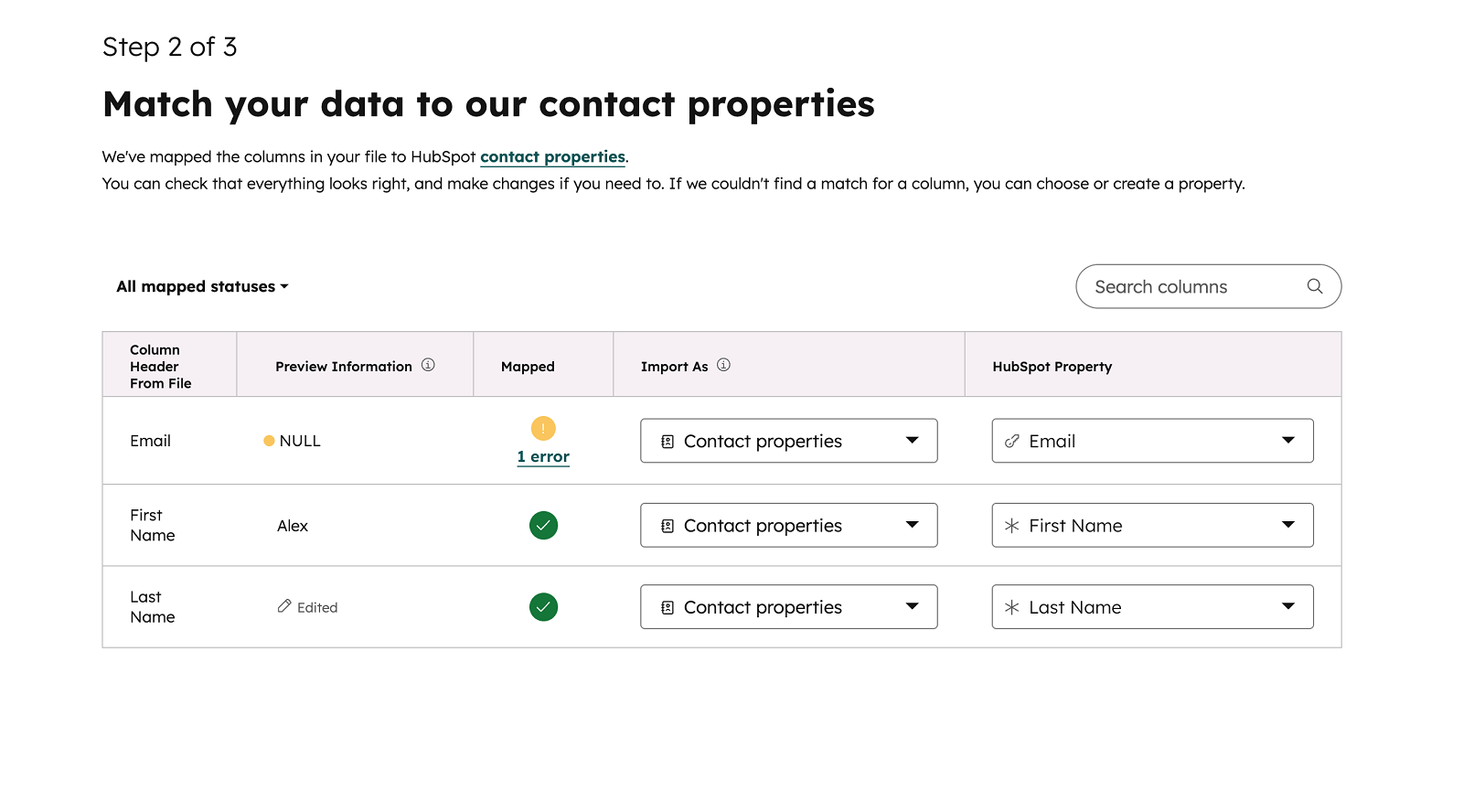Screen dimensions: 1463x812
Task: Click the contact properties hyperlink in the description
Action: coord(552,156)
